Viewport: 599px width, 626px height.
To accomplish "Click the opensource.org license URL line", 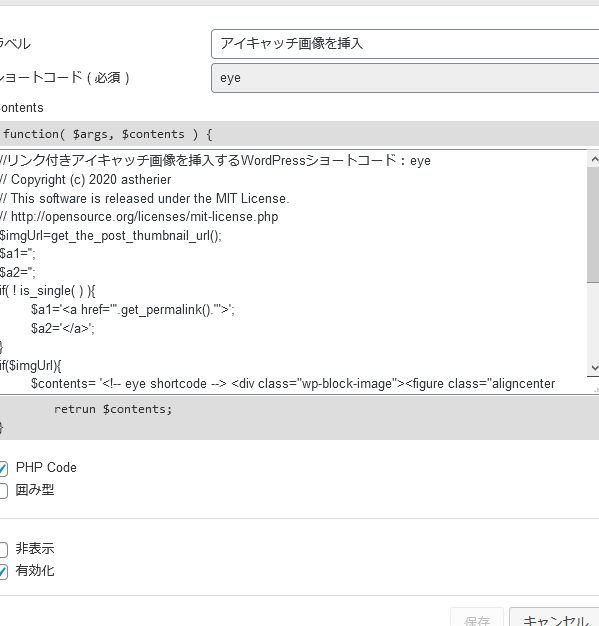I will point(139,217).
